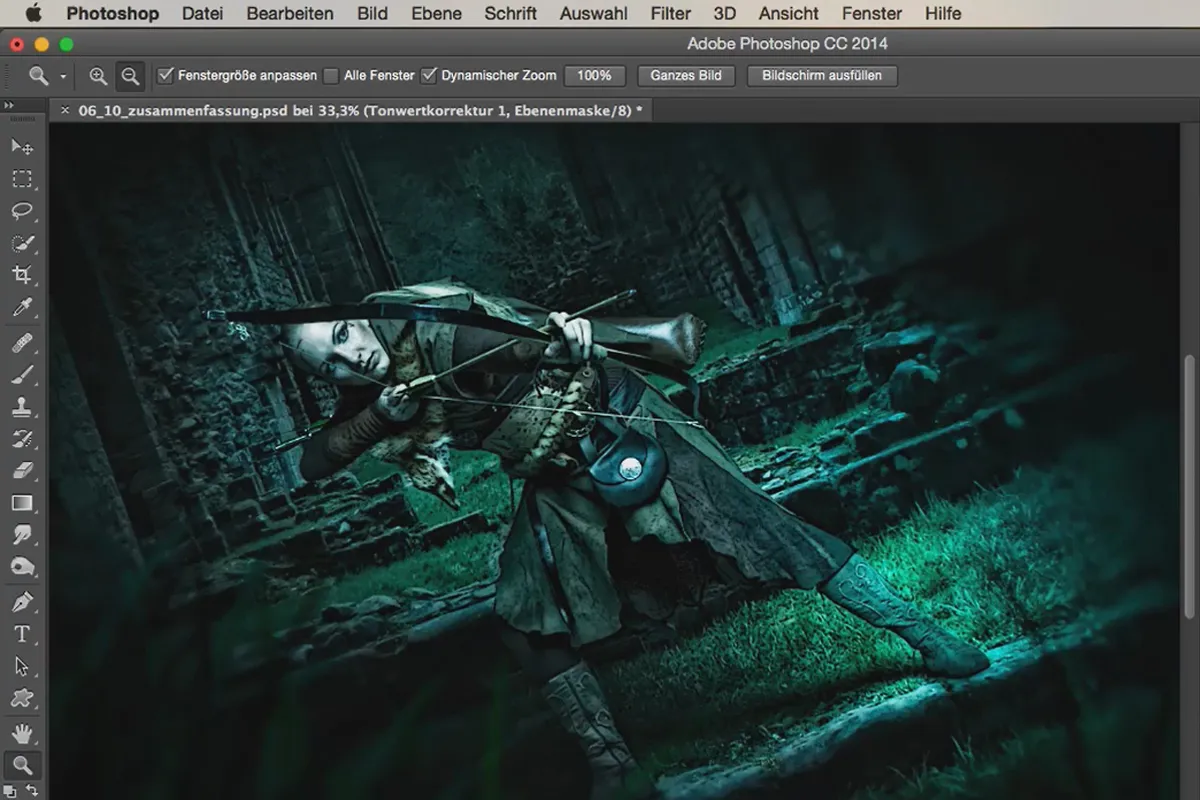Select the Pen tool
This screenshot has width=1200, height=800.
coord(22,602)
